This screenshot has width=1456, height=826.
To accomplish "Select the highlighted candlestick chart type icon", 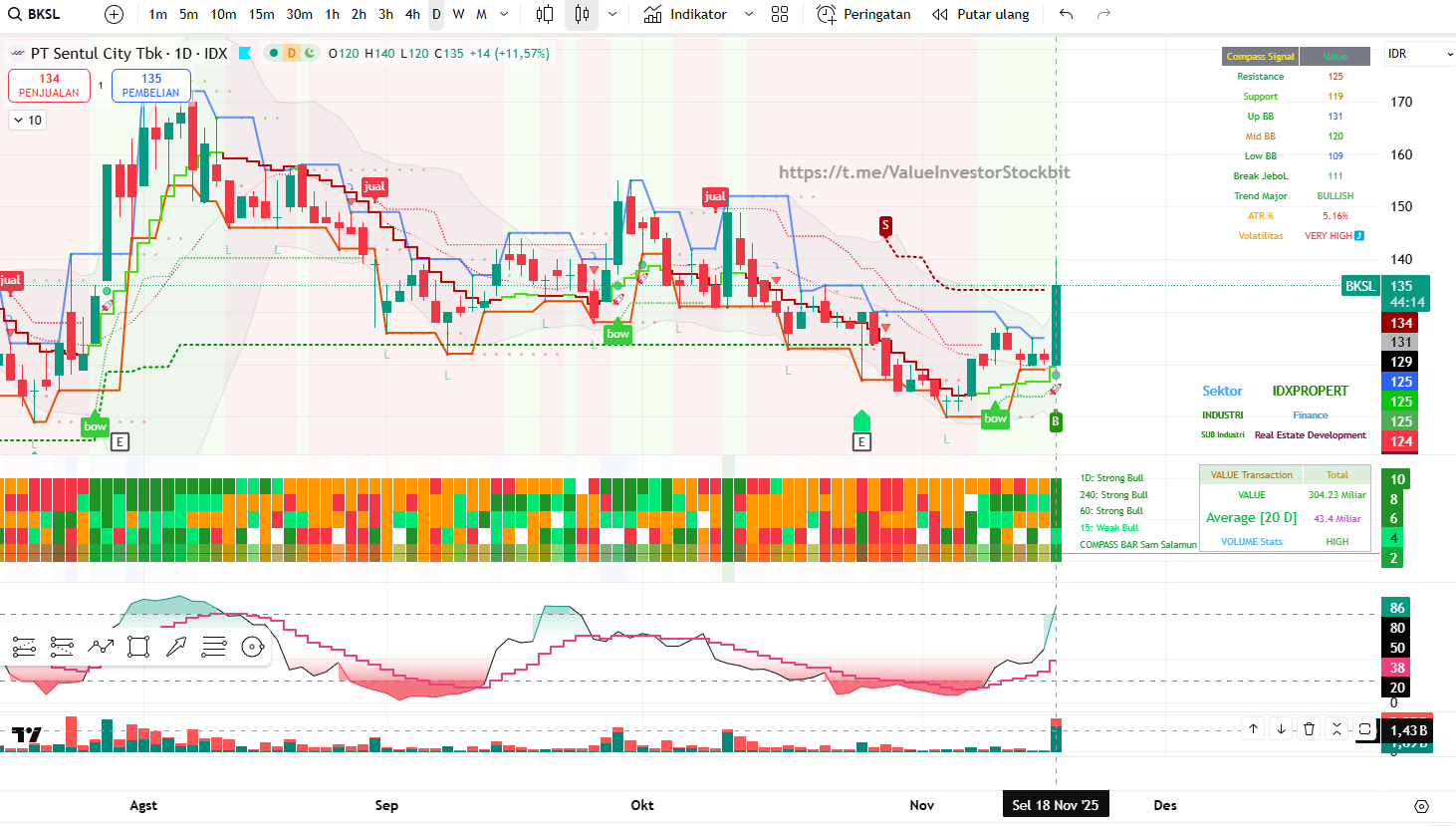I will (x=582, y=14).
